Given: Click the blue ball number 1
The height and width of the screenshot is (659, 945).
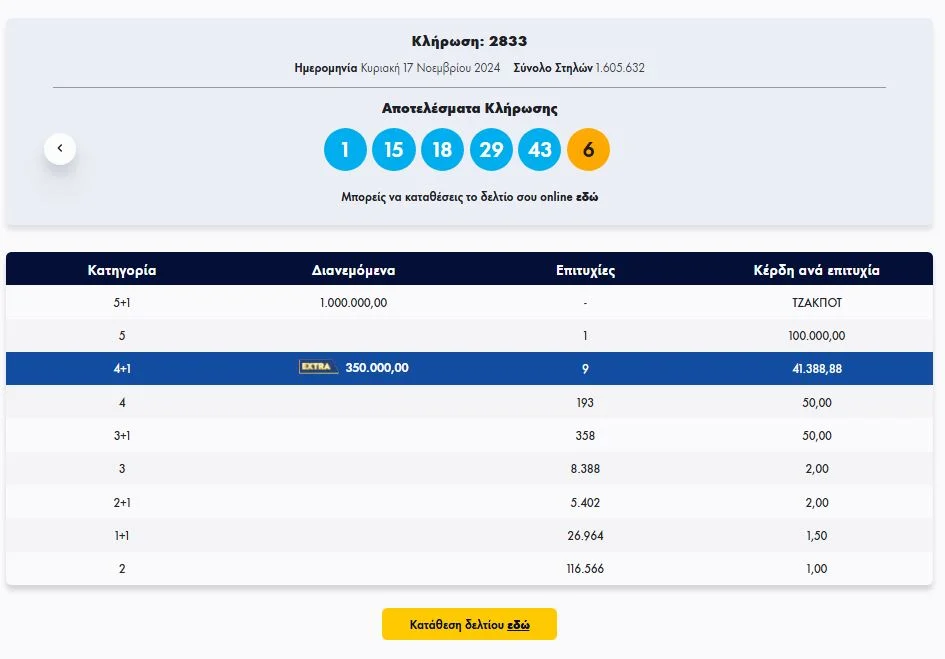Looking at the screenshot, I should (345, 150).
